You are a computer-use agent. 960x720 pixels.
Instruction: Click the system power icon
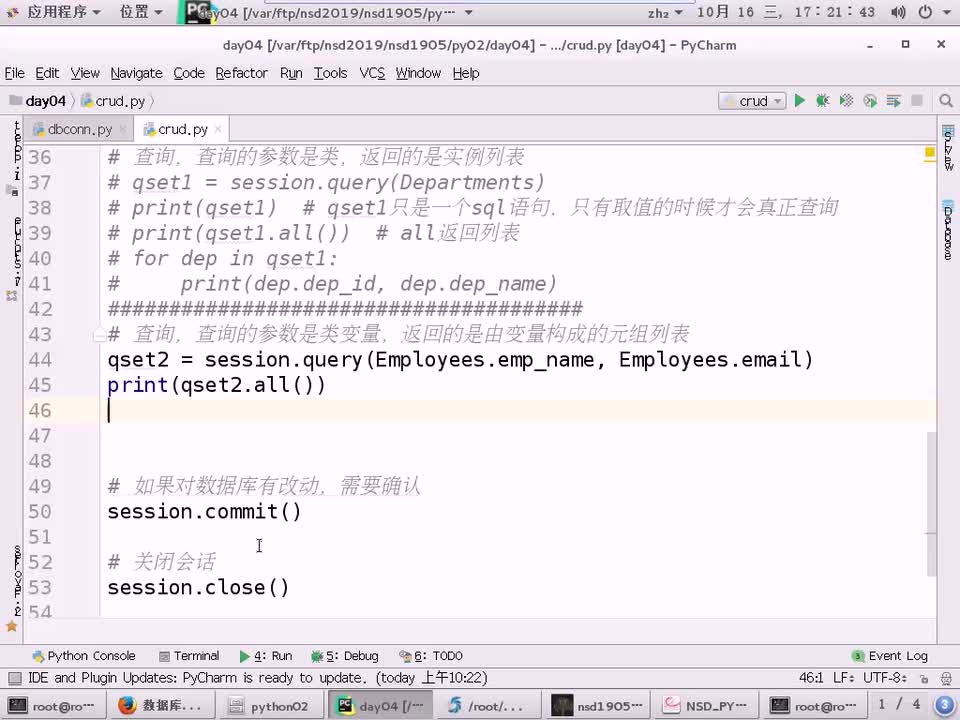click(x=925, y=12)
